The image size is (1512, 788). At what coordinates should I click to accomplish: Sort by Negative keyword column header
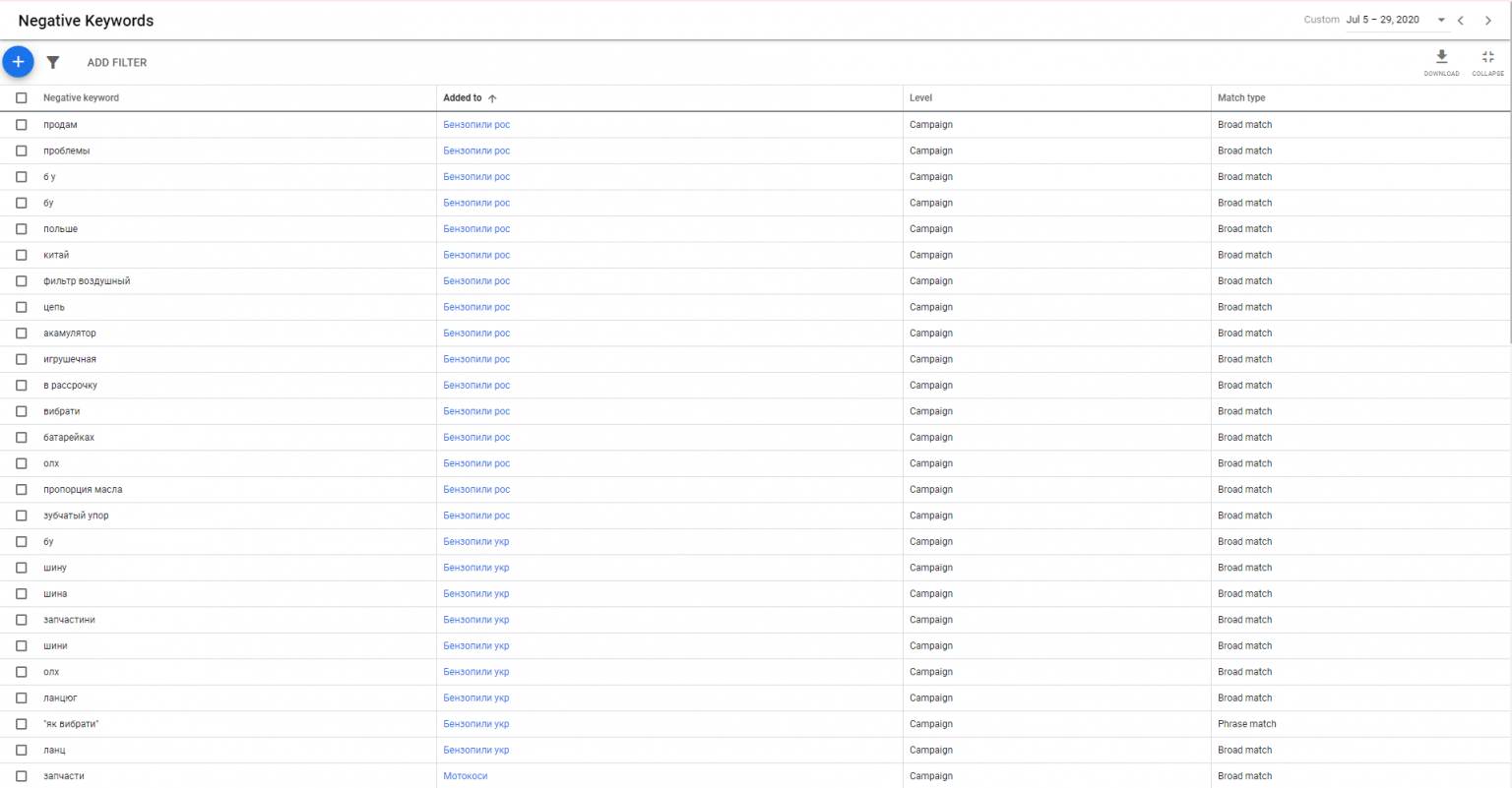pyautogui.click(x=81, y=98)
